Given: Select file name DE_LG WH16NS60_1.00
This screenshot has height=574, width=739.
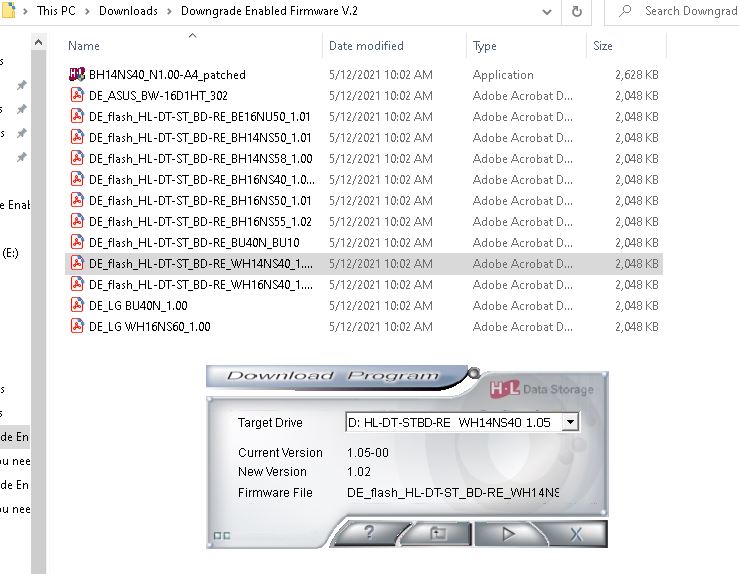Looking at the screenshot, I should pos(149,326).
